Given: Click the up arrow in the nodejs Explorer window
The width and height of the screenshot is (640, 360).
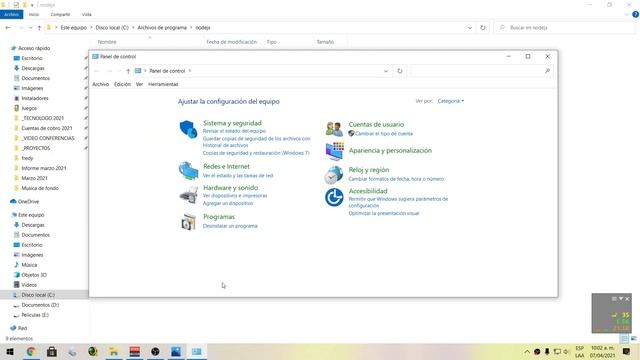Looking at the screenshot, I should [x=39, y=28].
